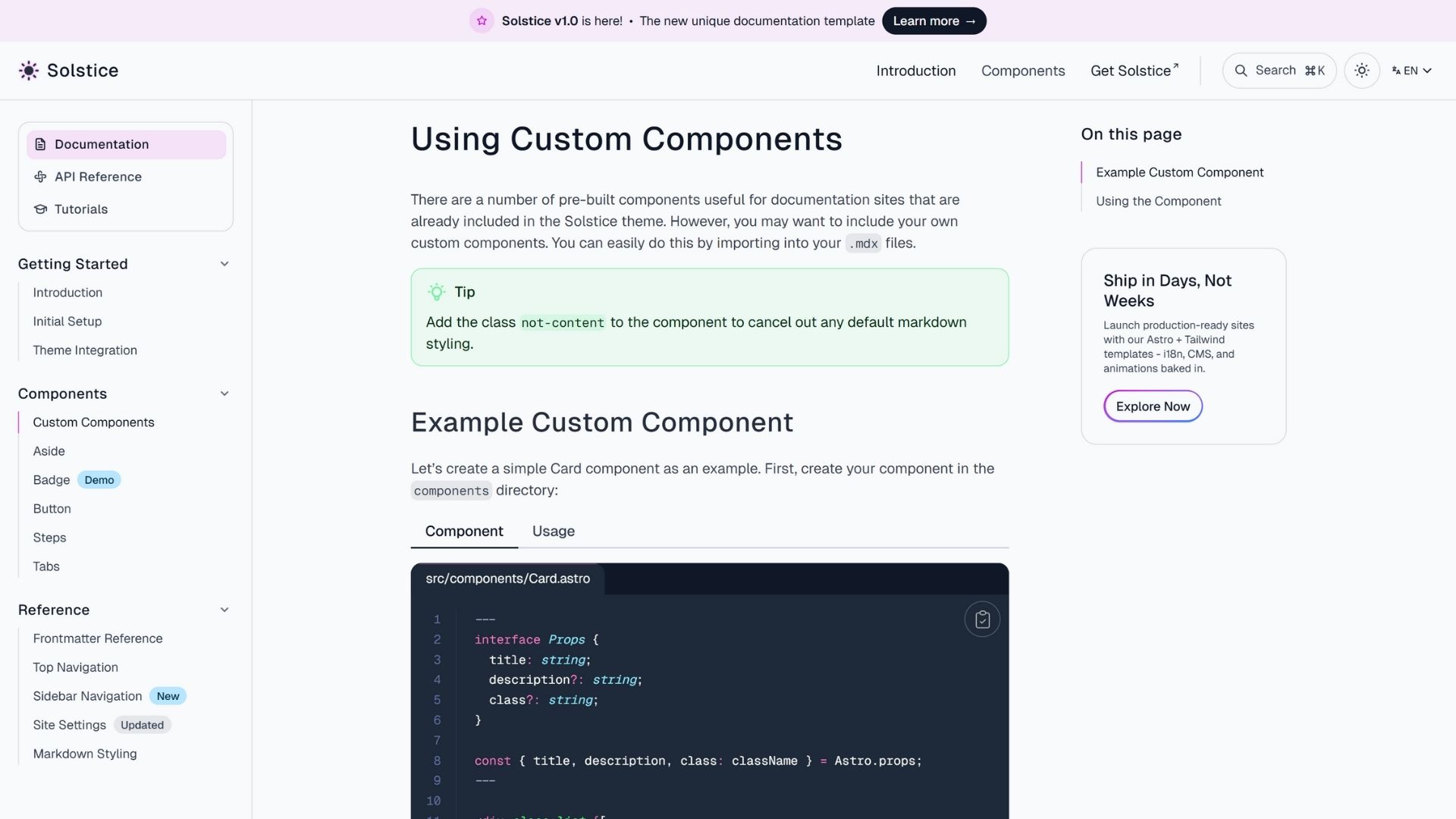The width and height of the screenshot is (1456, 819).
Task: Open the Badge page in sidebar
Action: point(52,480)
